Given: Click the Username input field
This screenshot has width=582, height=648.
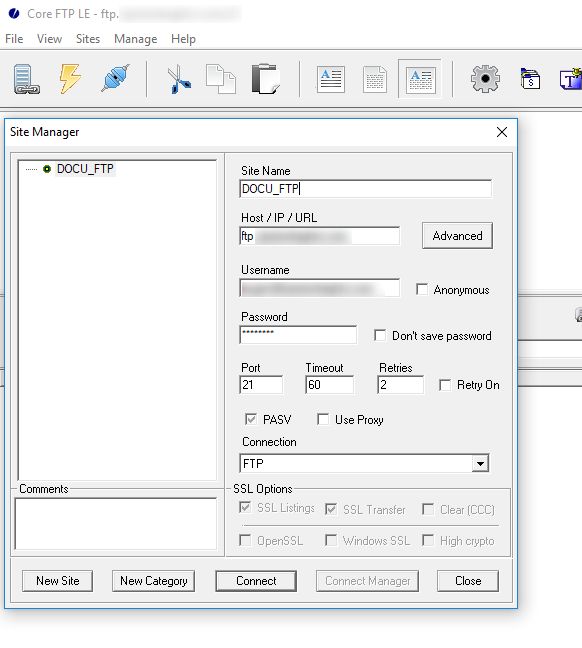Looking at the screenshot, I should click(320, 288).
